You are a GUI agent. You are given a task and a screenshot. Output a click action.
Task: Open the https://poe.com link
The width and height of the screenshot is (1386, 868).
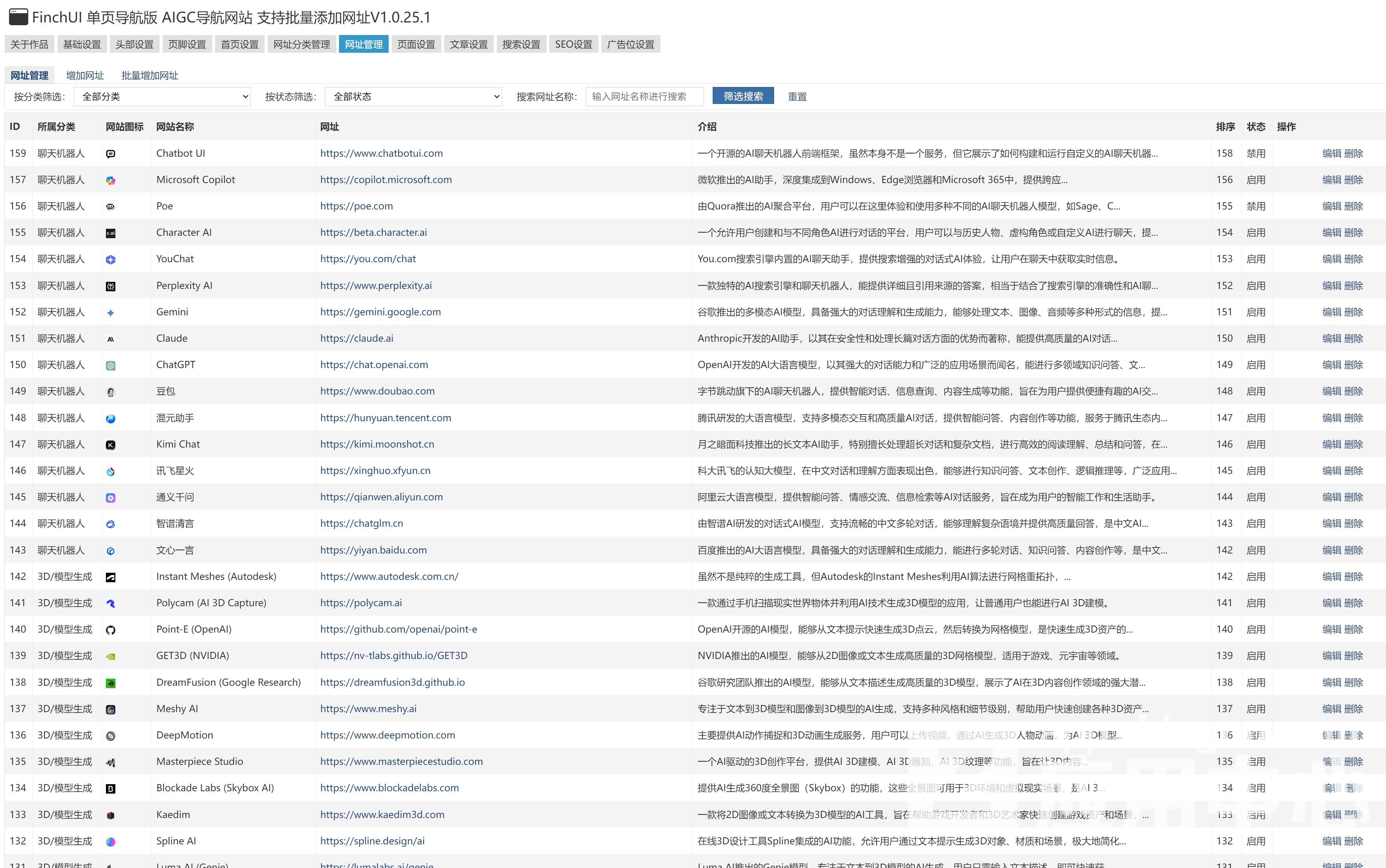[x=357, y=205]
